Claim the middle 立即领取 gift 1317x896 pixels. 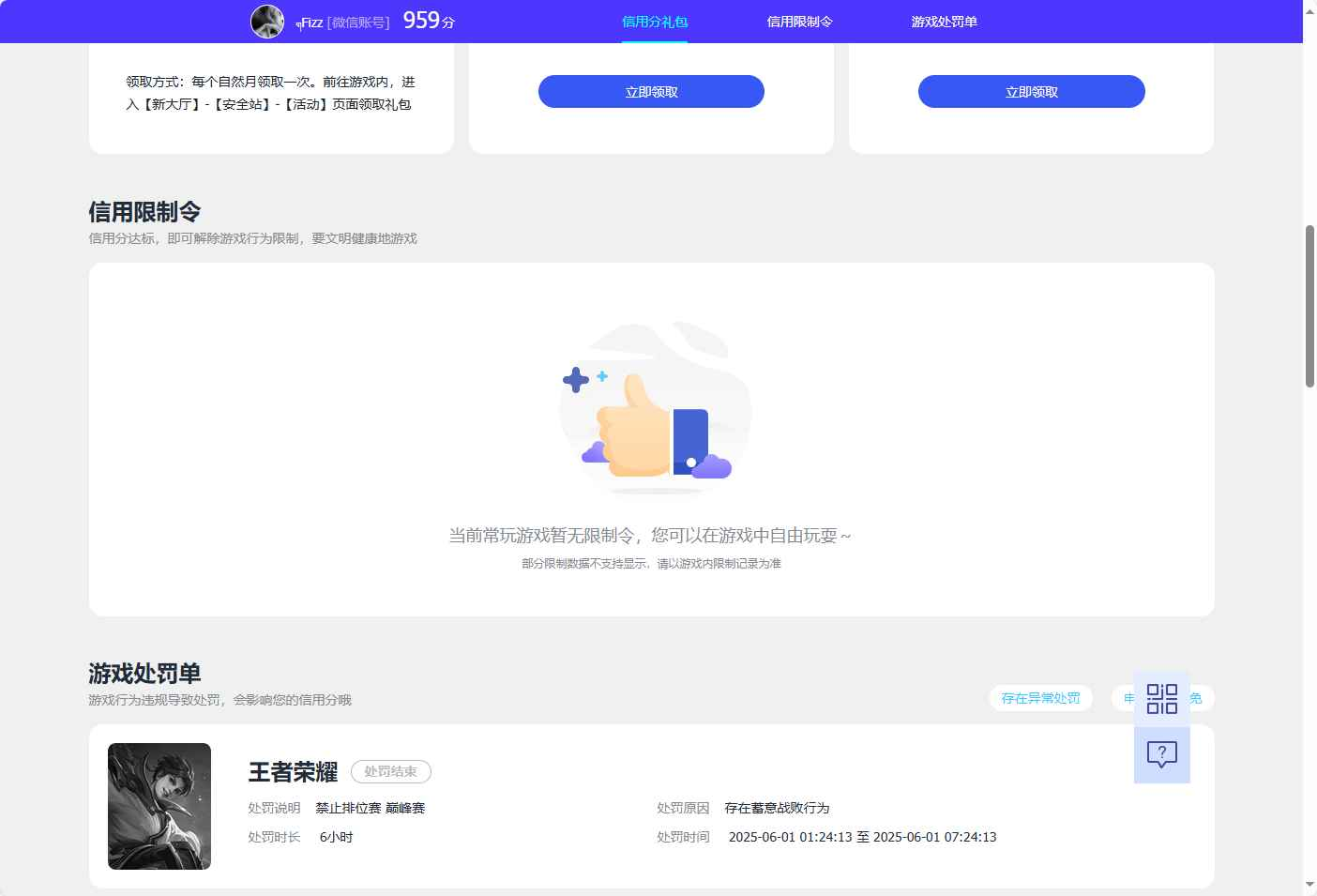tap(650, 91)
